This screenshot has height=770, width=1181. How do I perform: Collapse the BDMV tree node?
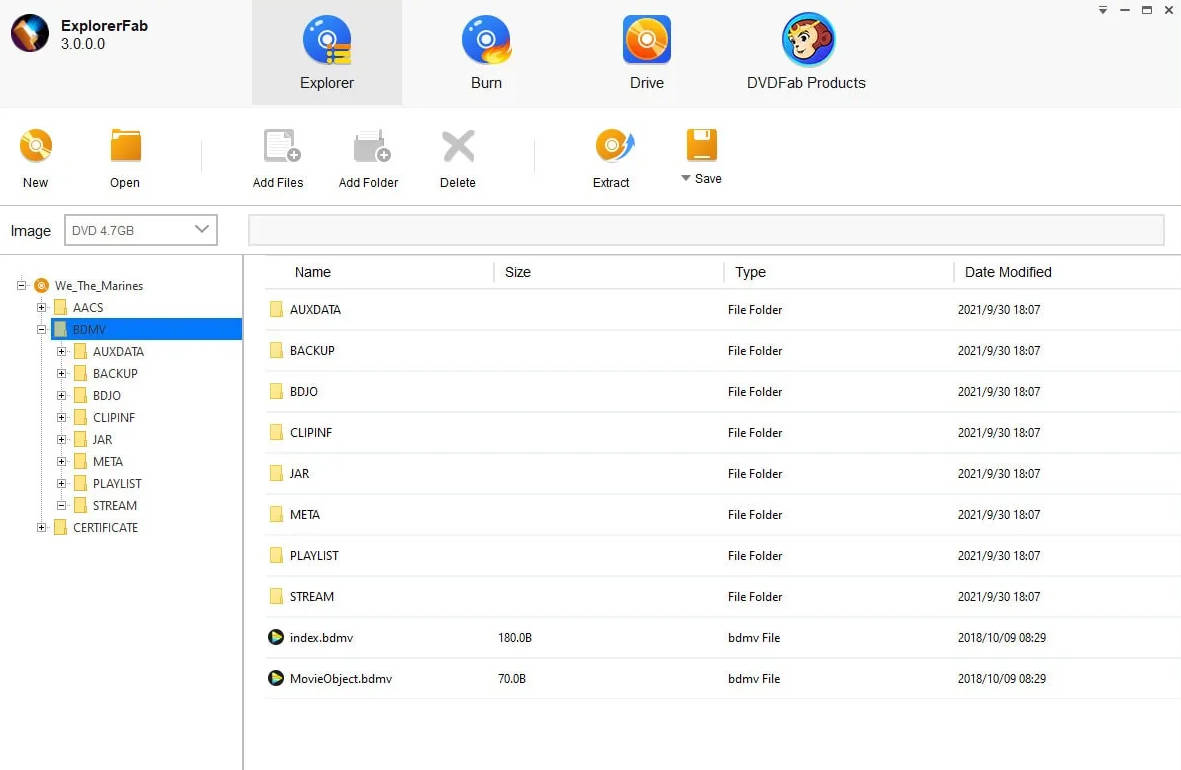tap(42, 329)
